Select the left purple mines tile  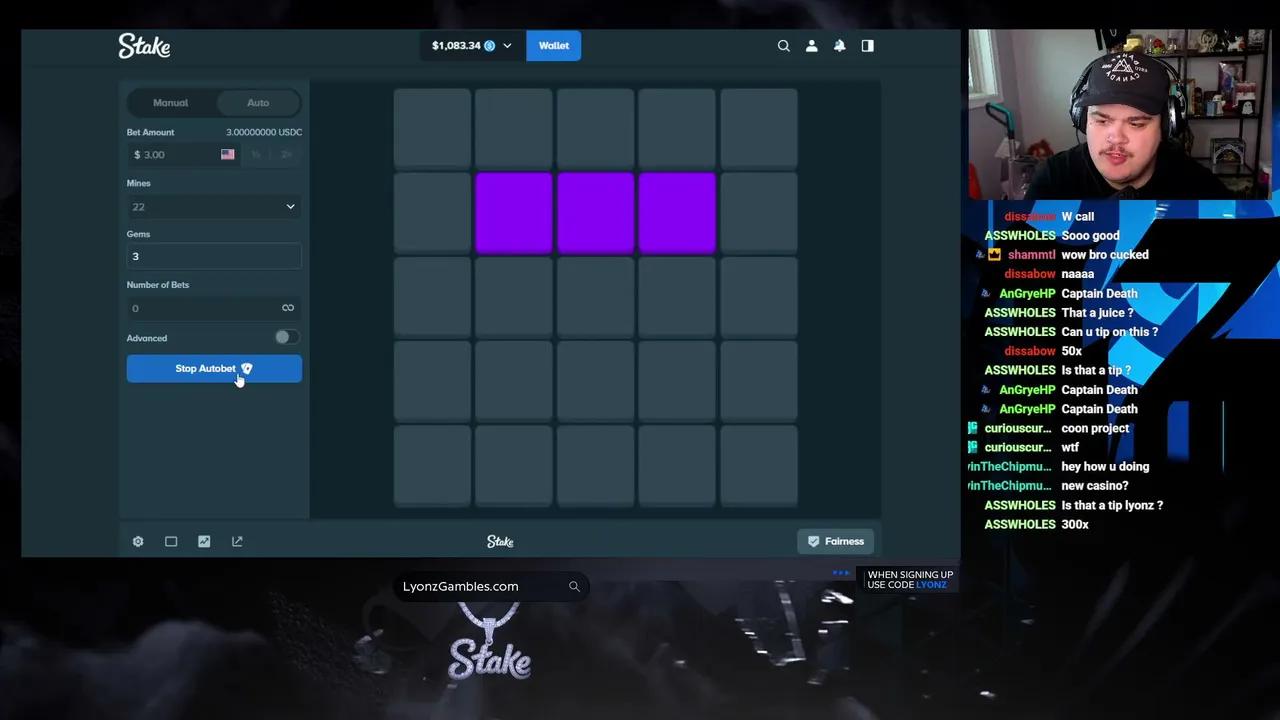click(x=514, y=212)
